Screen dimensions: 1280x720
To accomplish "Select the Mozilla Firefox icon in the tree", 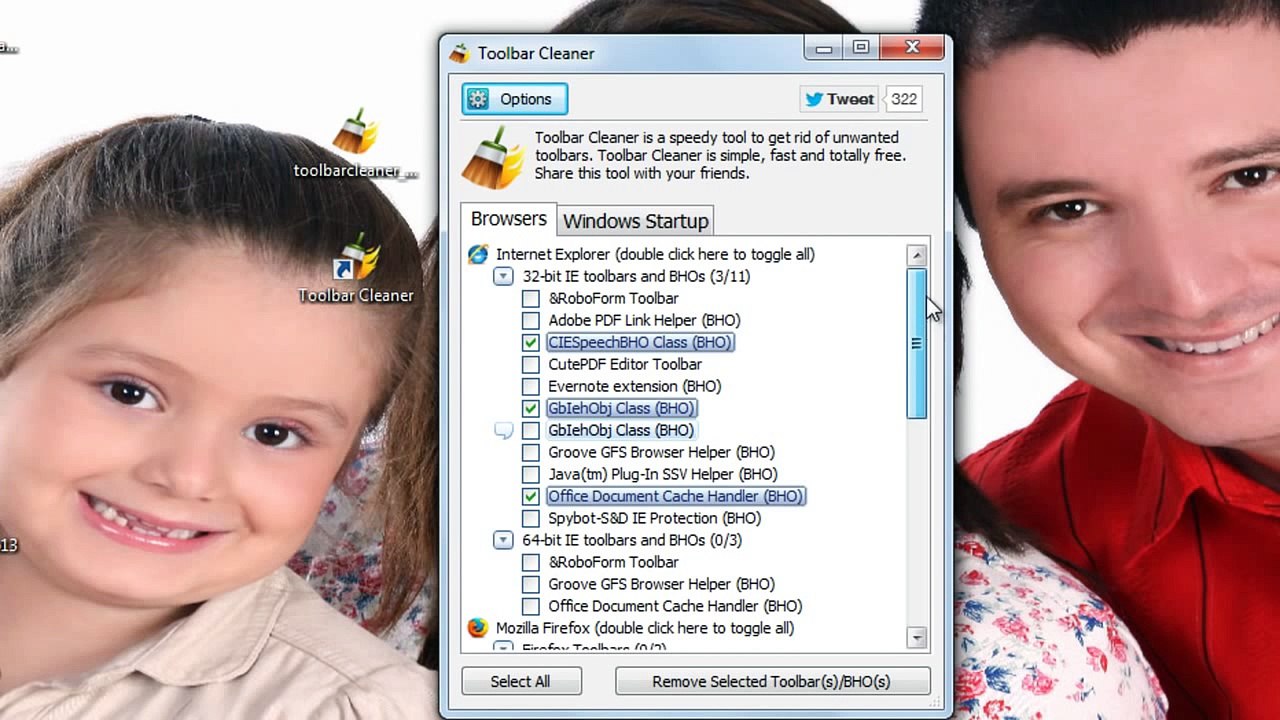I will (478, 628).
